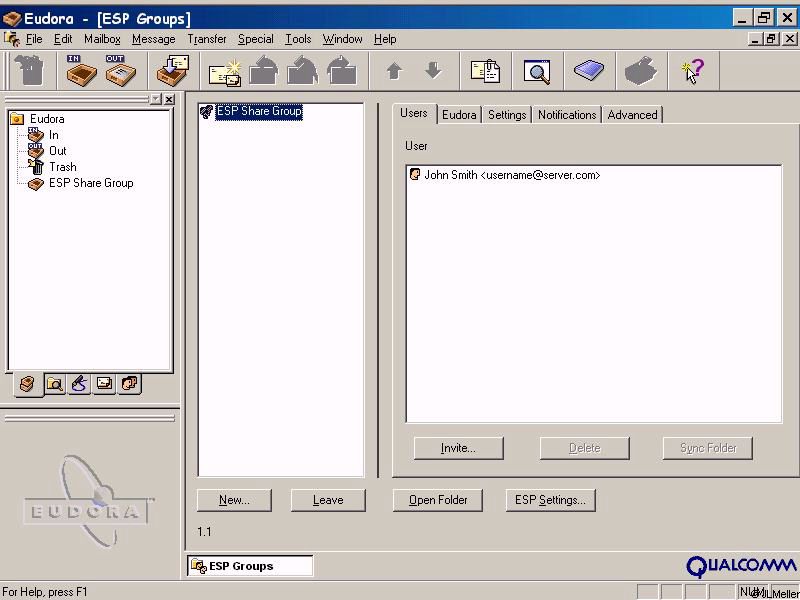
Task: Click the Reply All toolbar icon
Action: 303,70
